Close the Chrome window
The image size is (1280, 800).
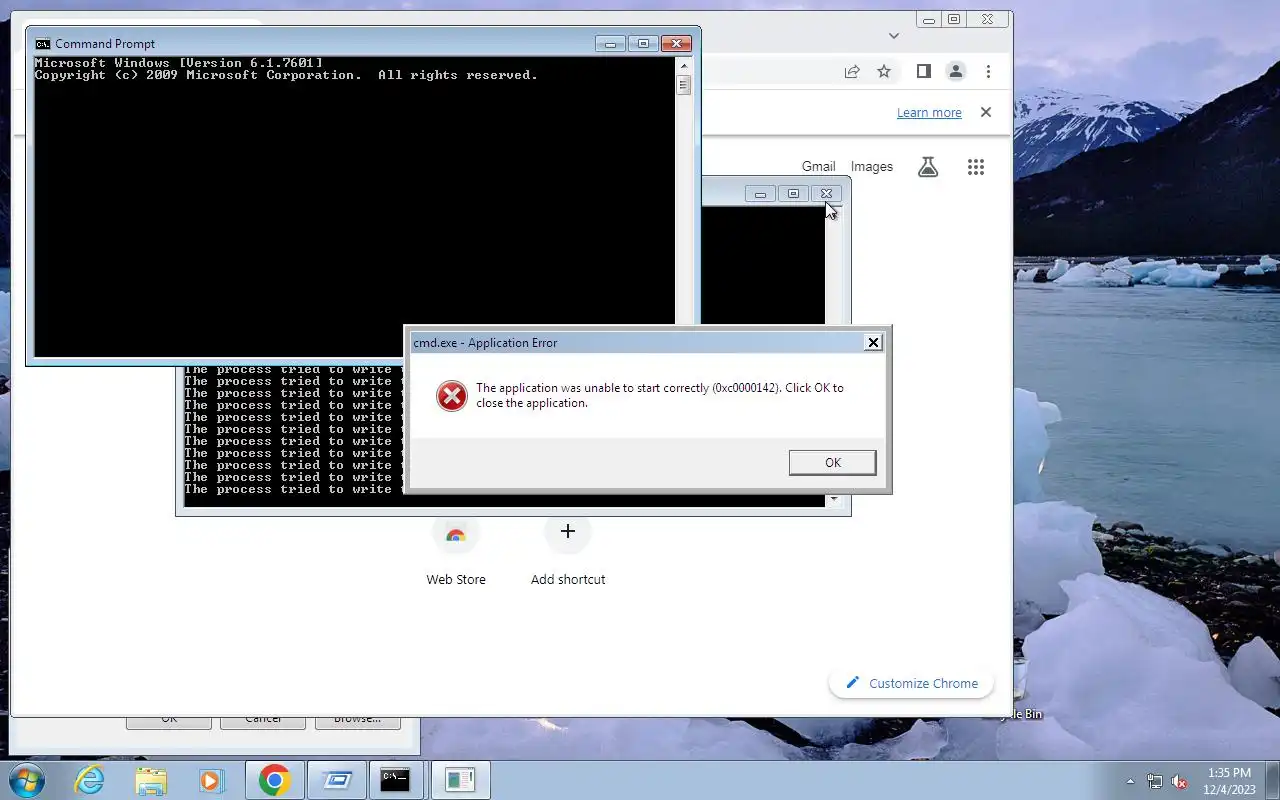(x=988, y=20)
